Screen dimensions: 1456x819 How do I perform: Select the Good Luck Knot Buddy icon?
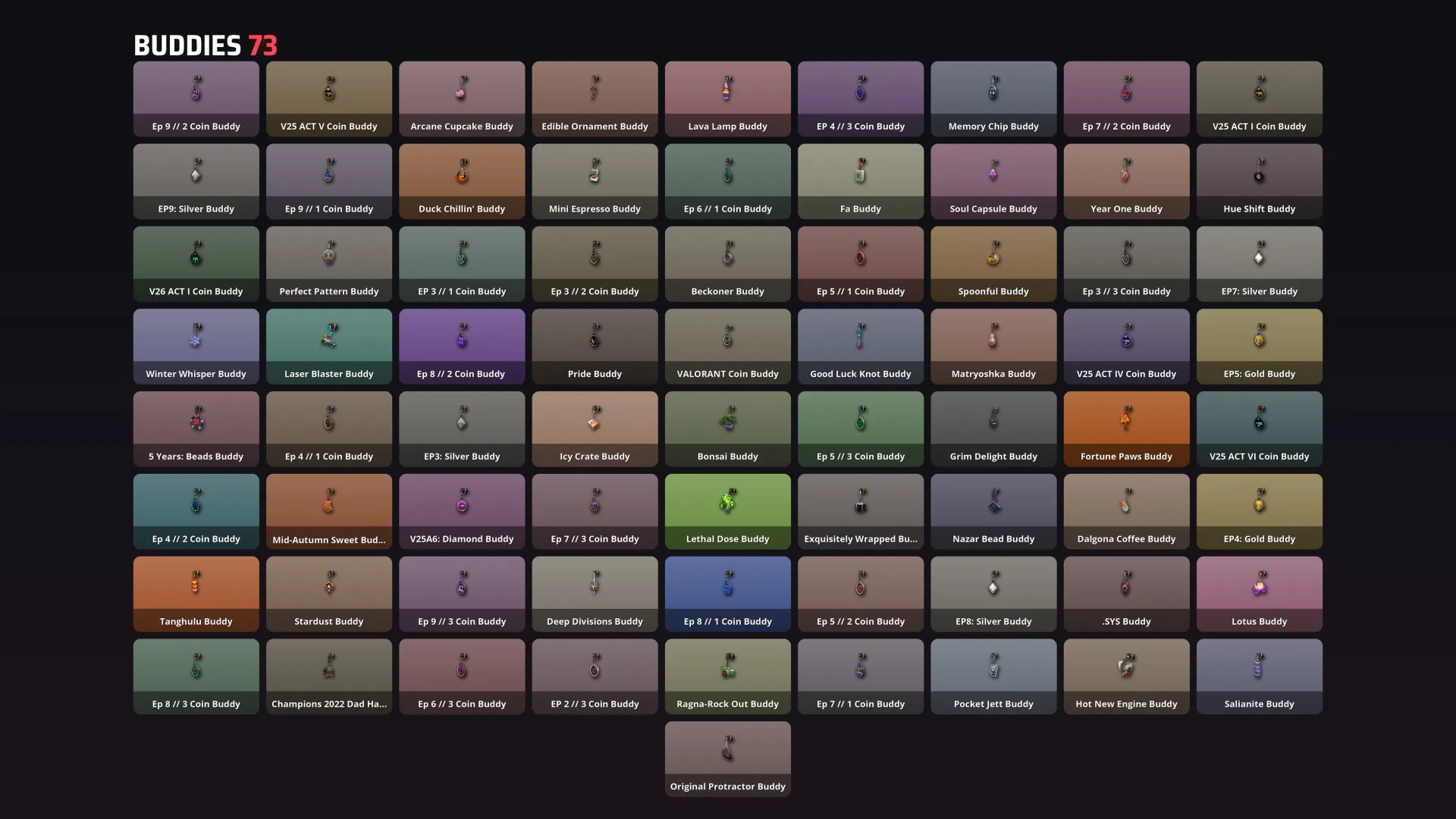(x=861, y=337)
